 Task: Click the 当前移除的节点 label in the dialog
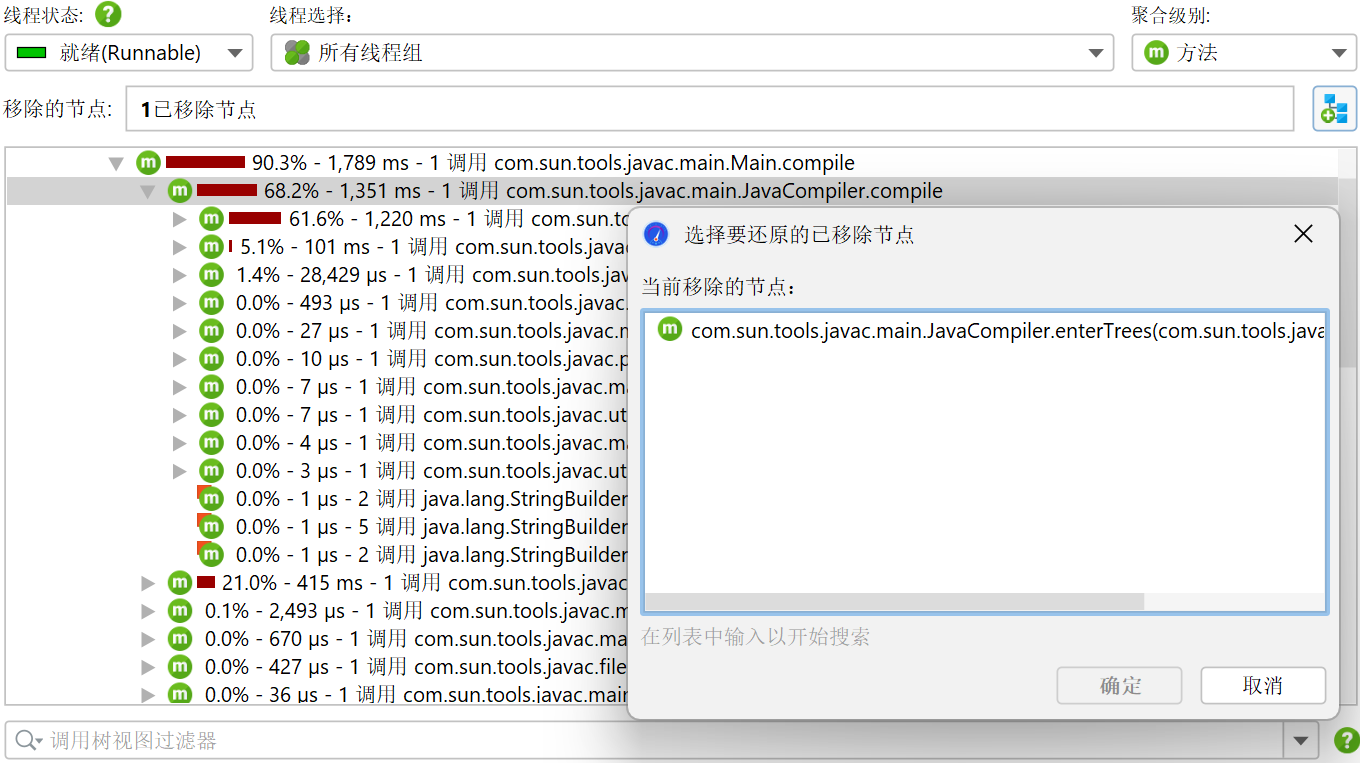[x=719, y=288]
